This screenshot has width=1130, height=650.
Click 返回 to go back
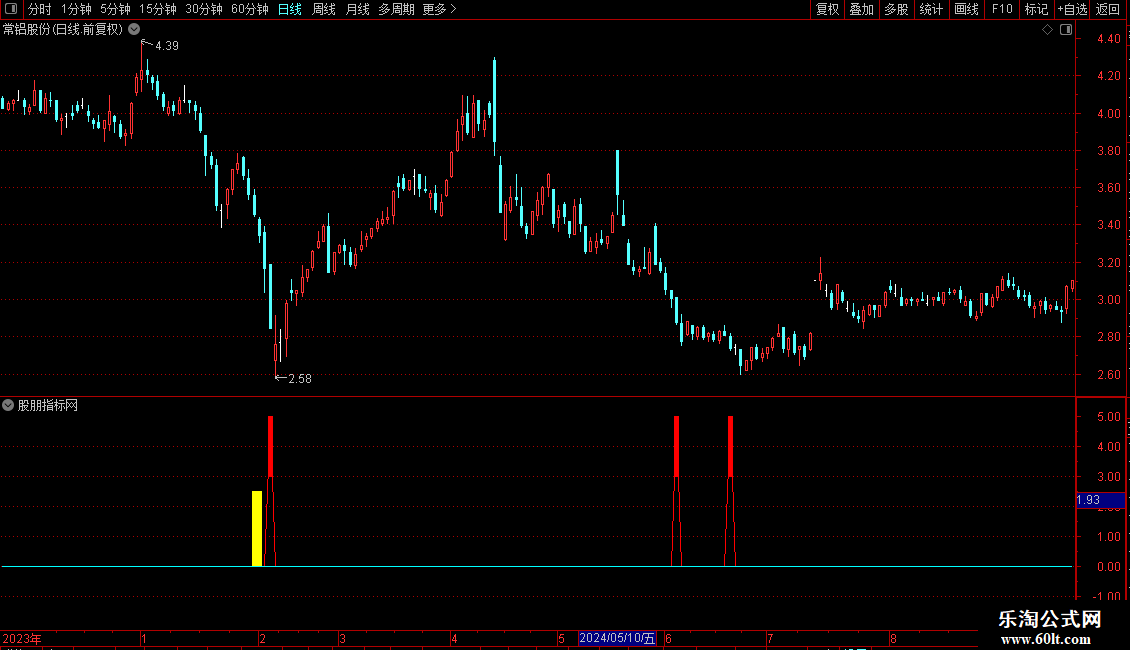click(1108, 9)
